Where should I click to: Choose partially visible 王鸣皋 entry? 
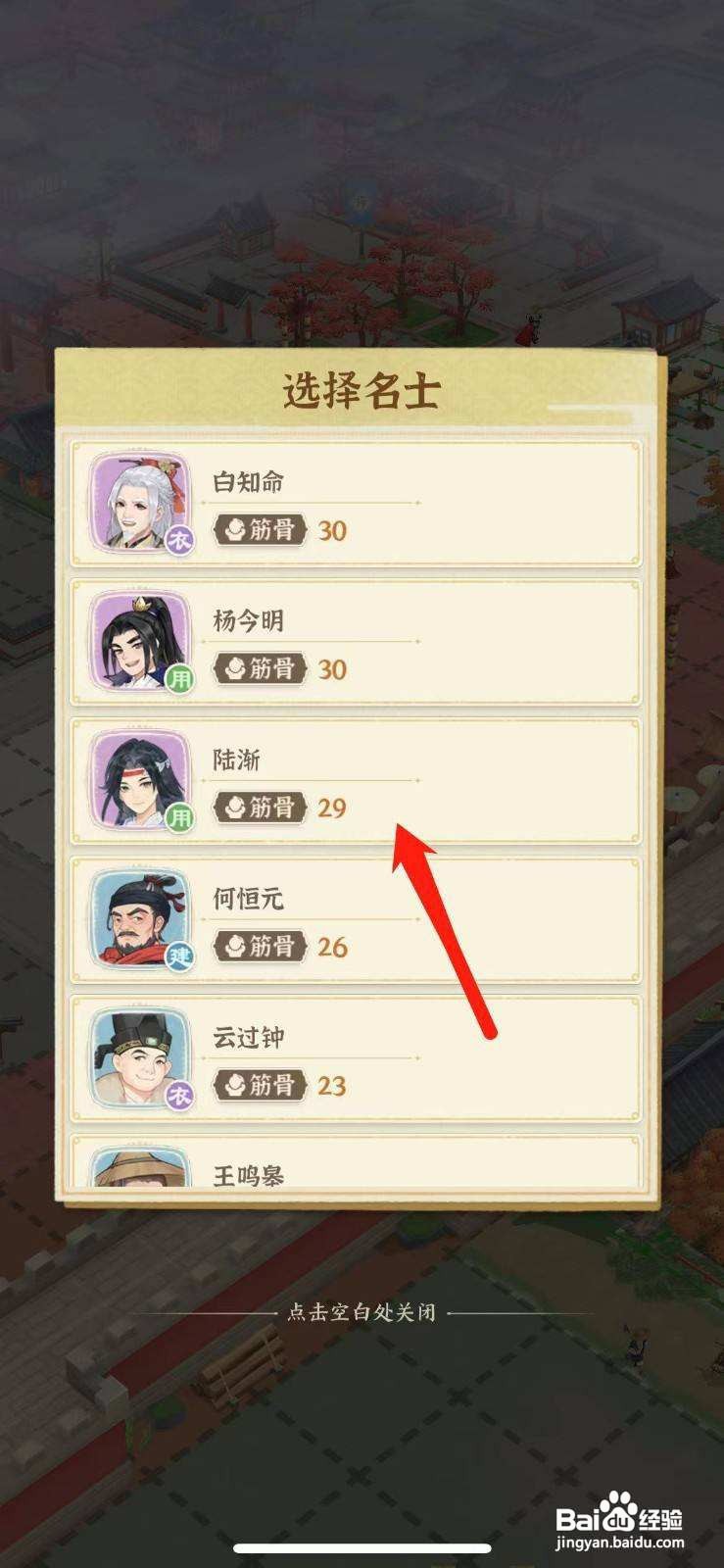(356, 1161)
